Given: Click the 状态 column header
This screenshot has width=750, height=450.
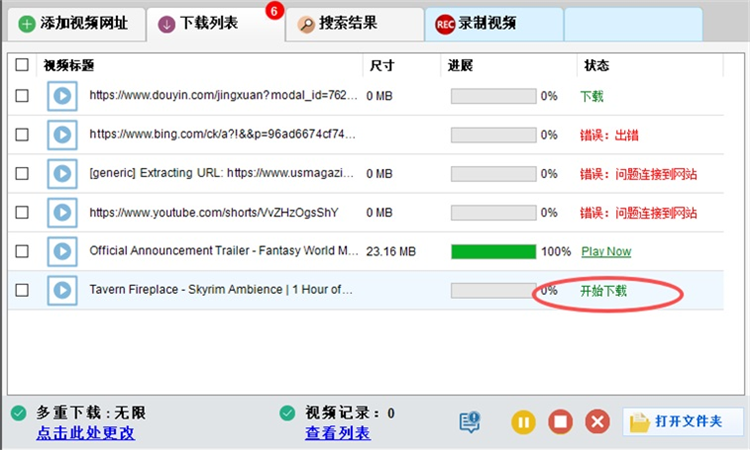Looking at the screenshot, I should click(x=596, y=66).
